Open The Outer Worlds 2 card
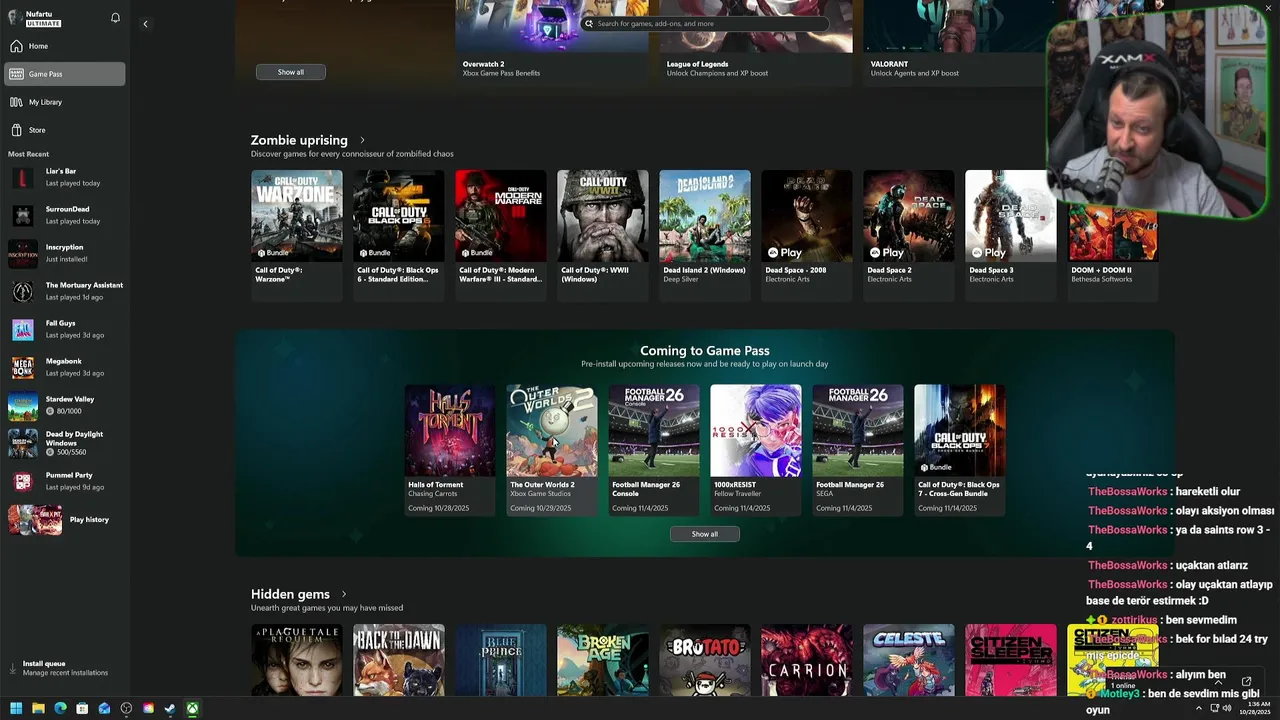The height and width of the screenshot is (720, 1280). pyautogui.click(x=552, y=450)
